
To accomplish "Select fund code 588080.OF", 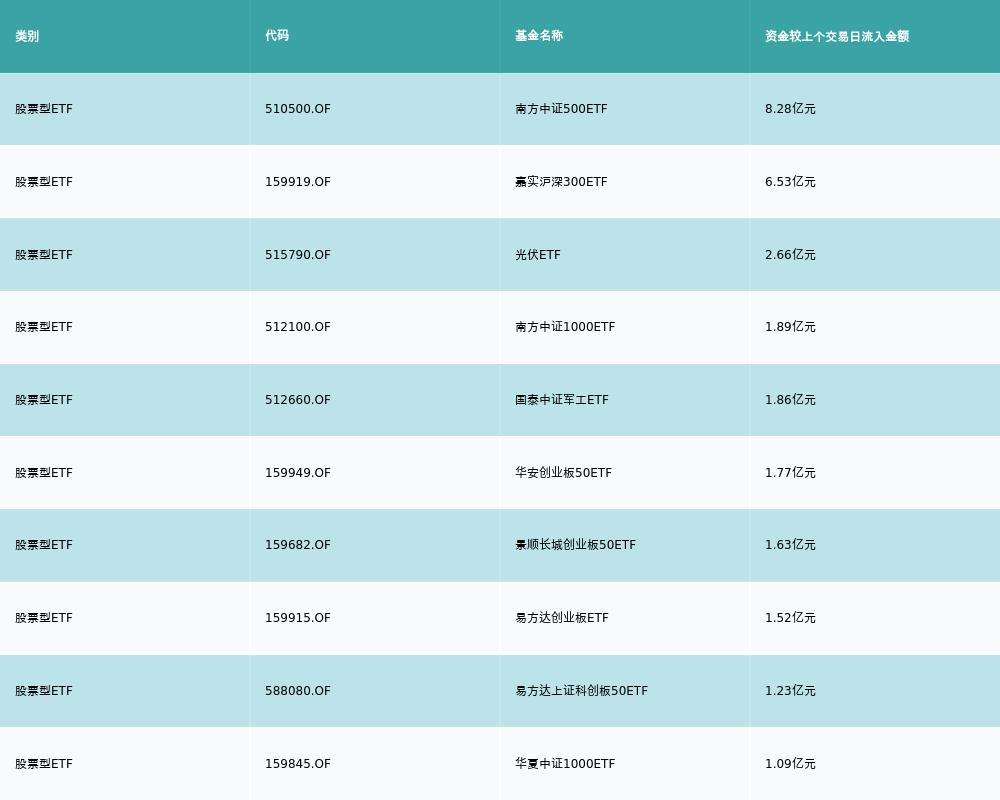I will [298, 691].
